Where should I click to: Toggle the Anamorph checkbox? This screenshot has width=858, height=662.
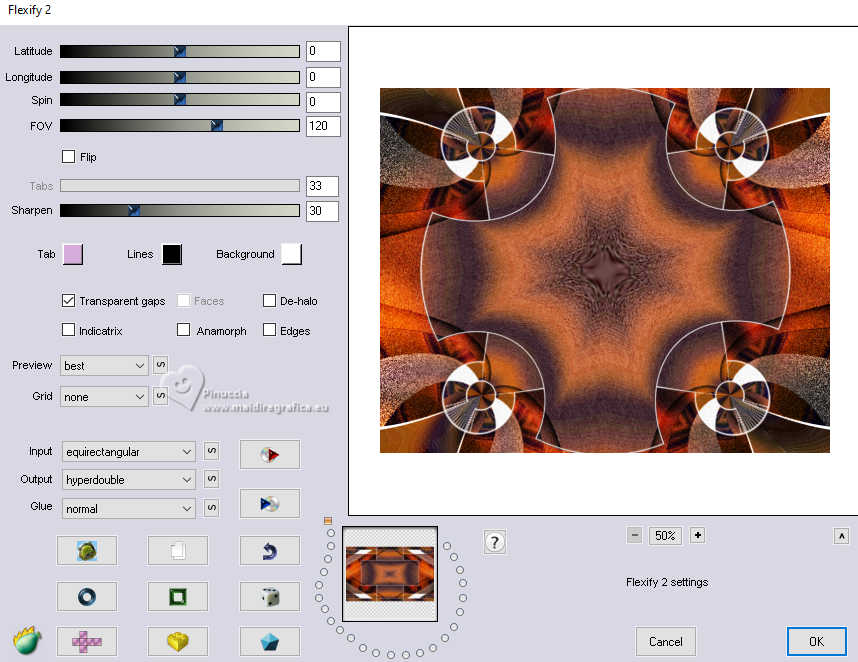(184, 330)
